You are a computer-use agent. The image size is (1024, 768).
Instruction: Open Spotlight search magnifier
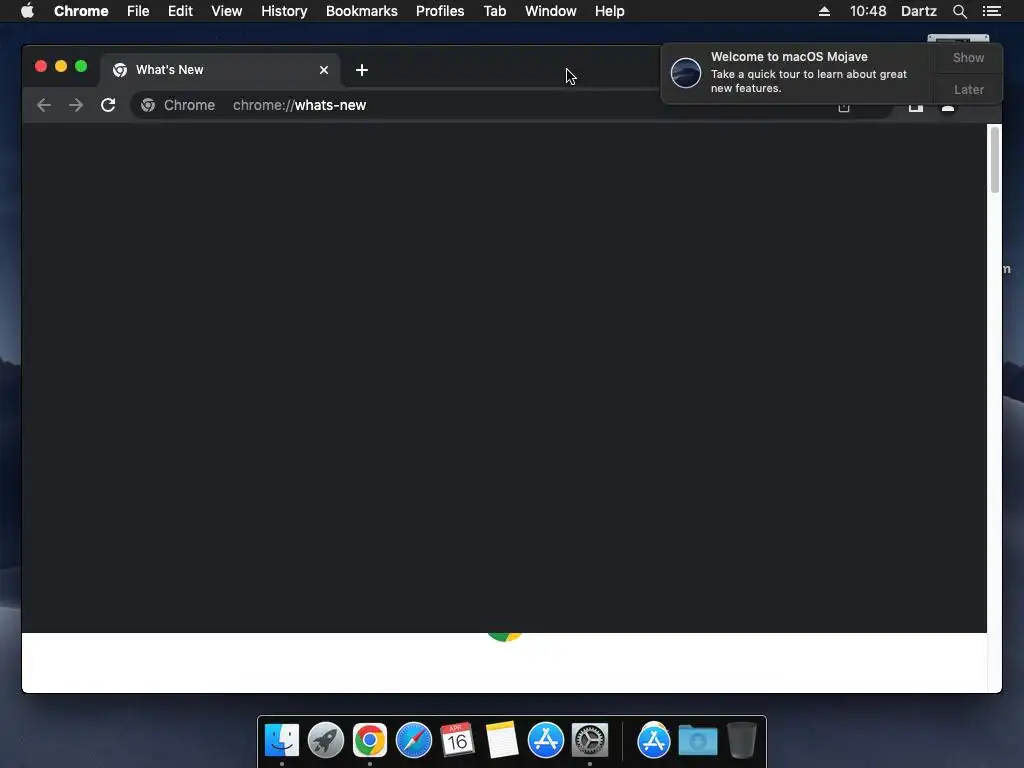click(959, 11)
